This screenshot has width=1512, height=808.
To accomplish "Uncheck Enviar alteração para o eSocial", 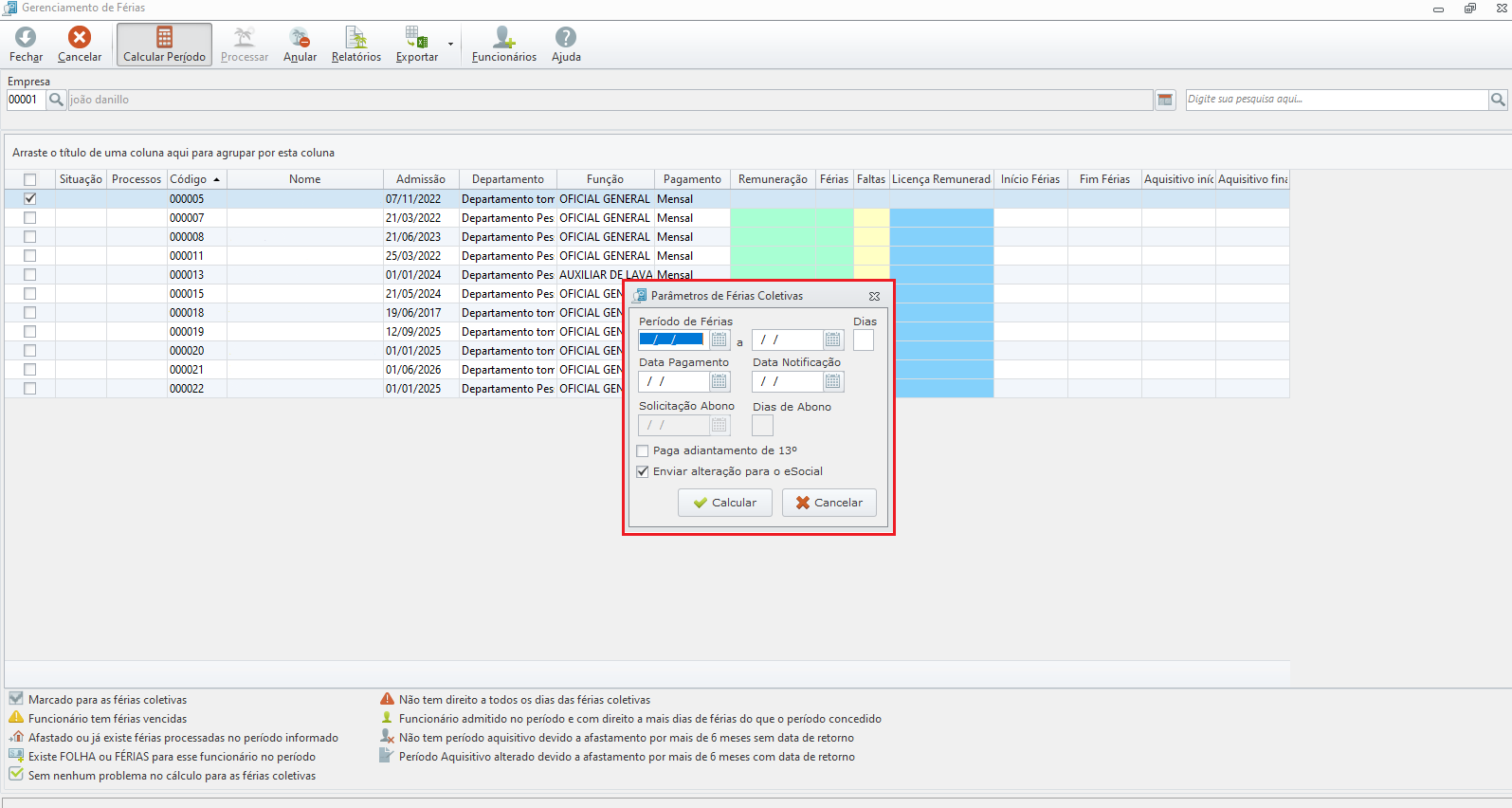I will coord(643,471).
